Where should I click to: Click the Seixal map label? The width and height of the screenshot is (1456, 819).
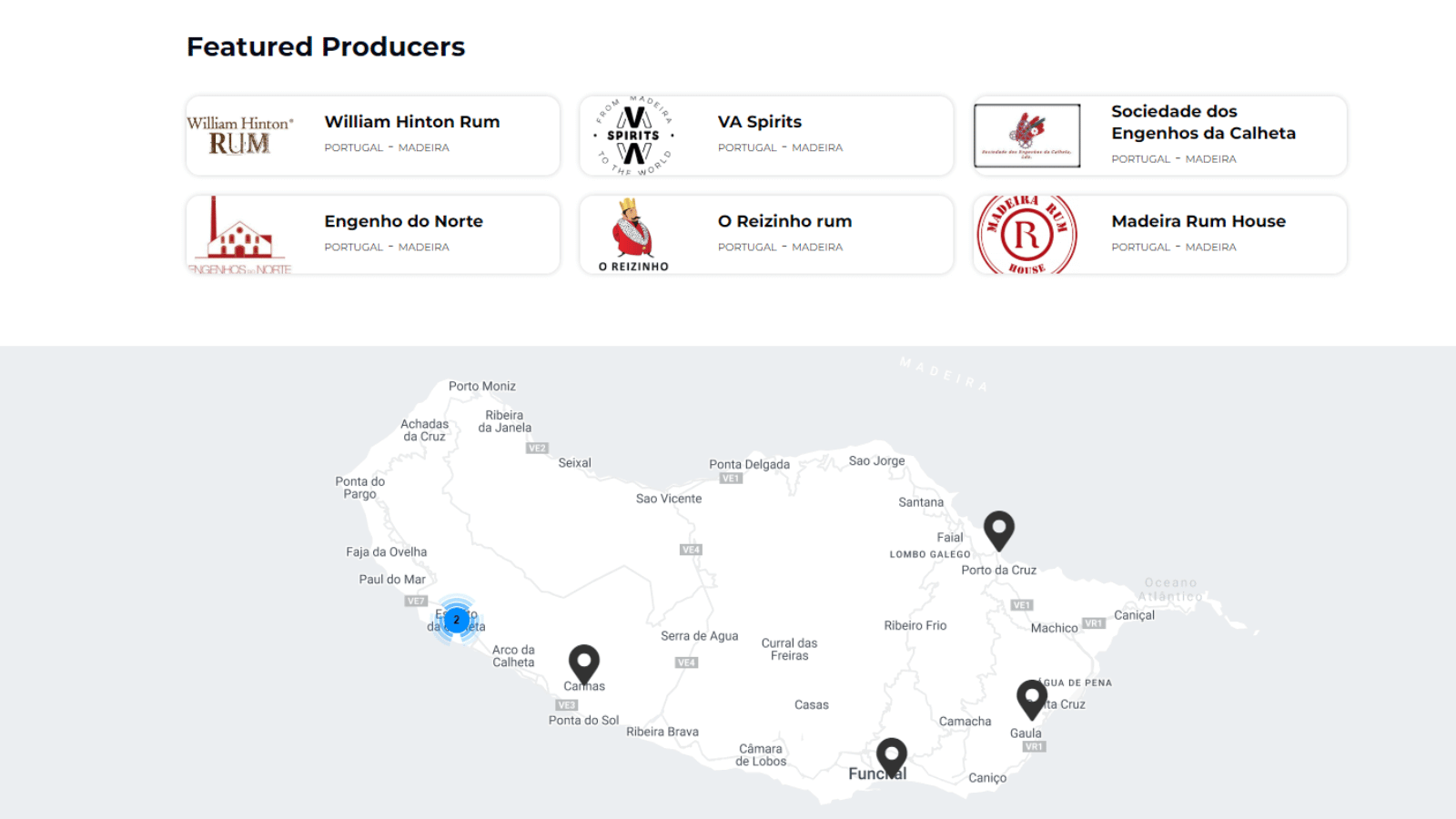(x=575, y=463)
